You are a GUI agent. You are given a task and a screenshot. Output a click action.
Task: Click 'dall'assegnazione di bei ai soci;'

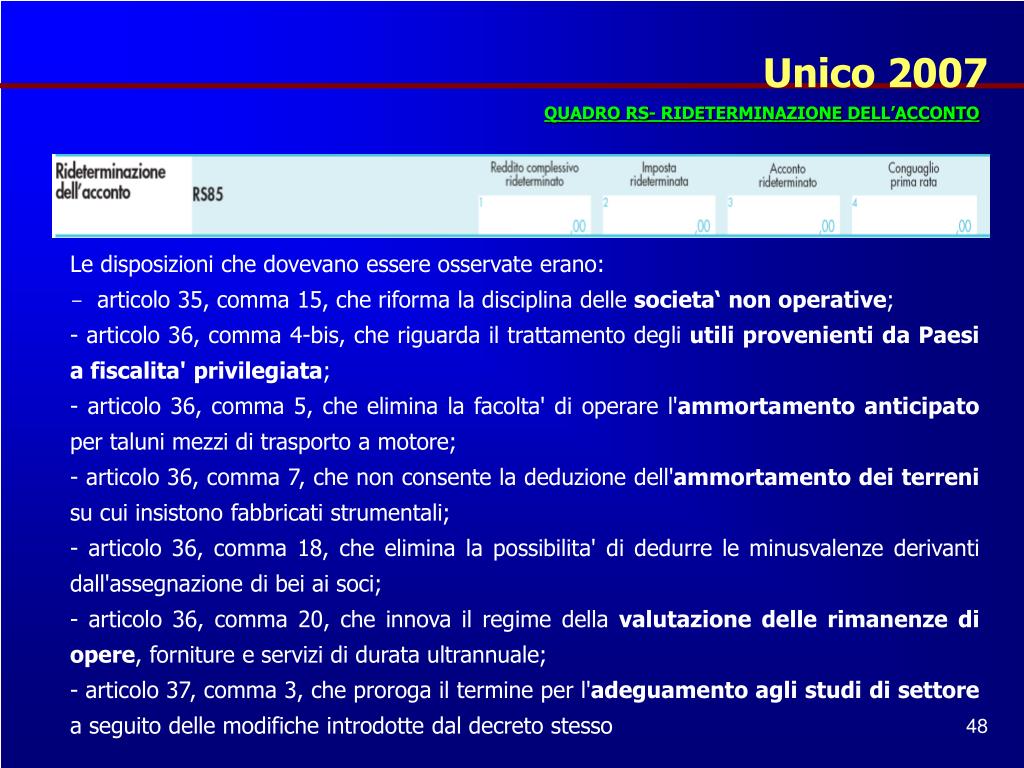(225, 583)
